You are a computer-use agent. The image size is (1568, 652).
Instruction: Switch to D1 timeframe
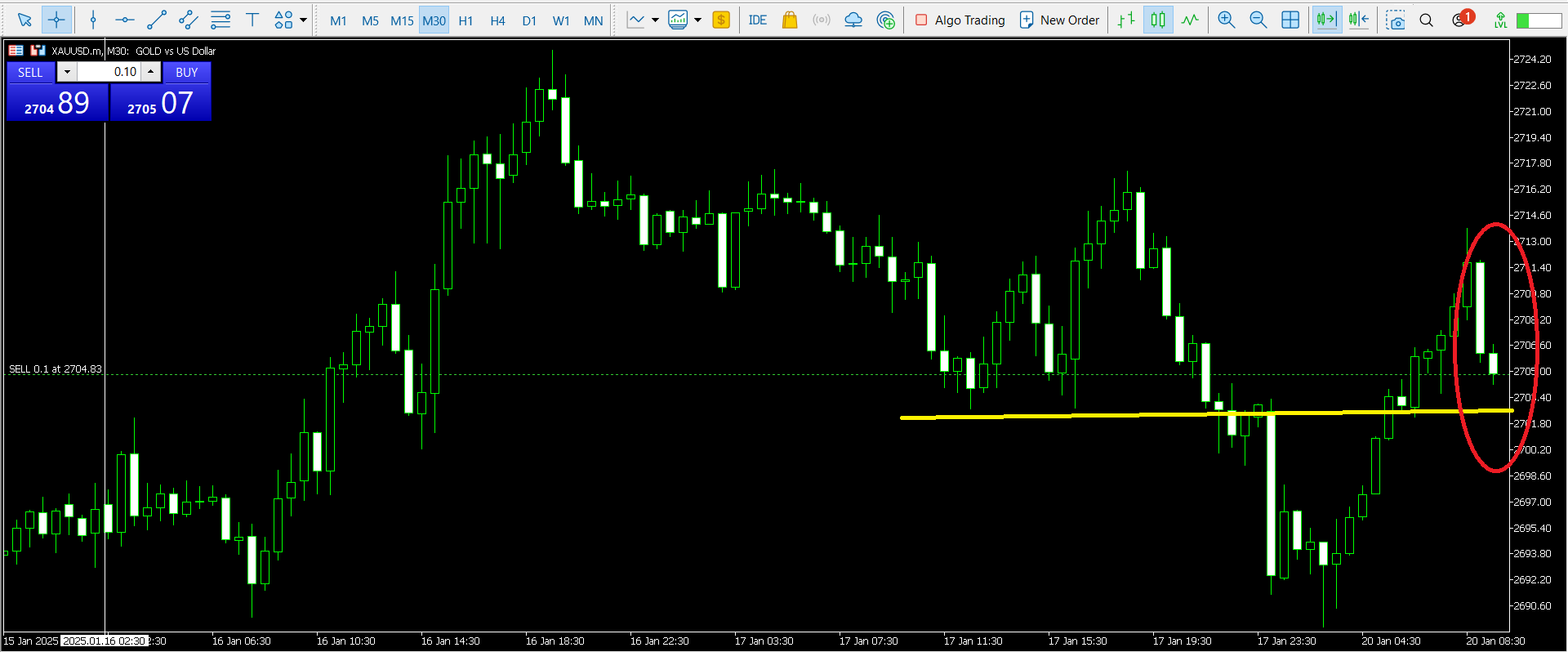pos(529,20)
